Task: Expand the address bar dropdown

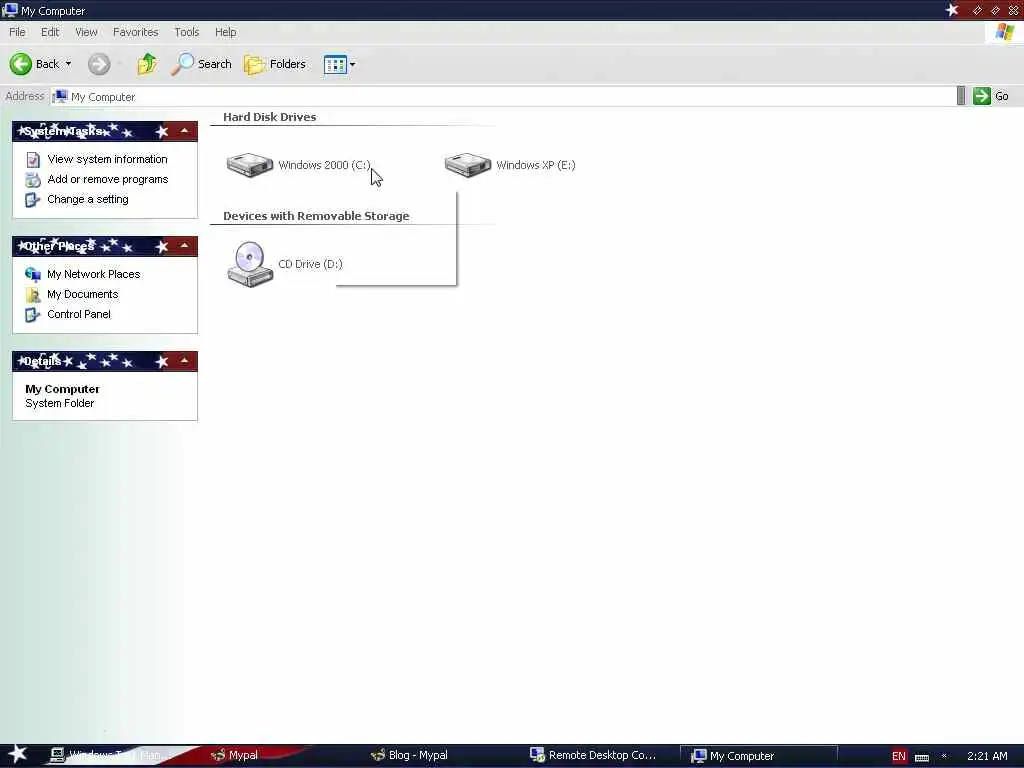Action: [x=961, y=96]
